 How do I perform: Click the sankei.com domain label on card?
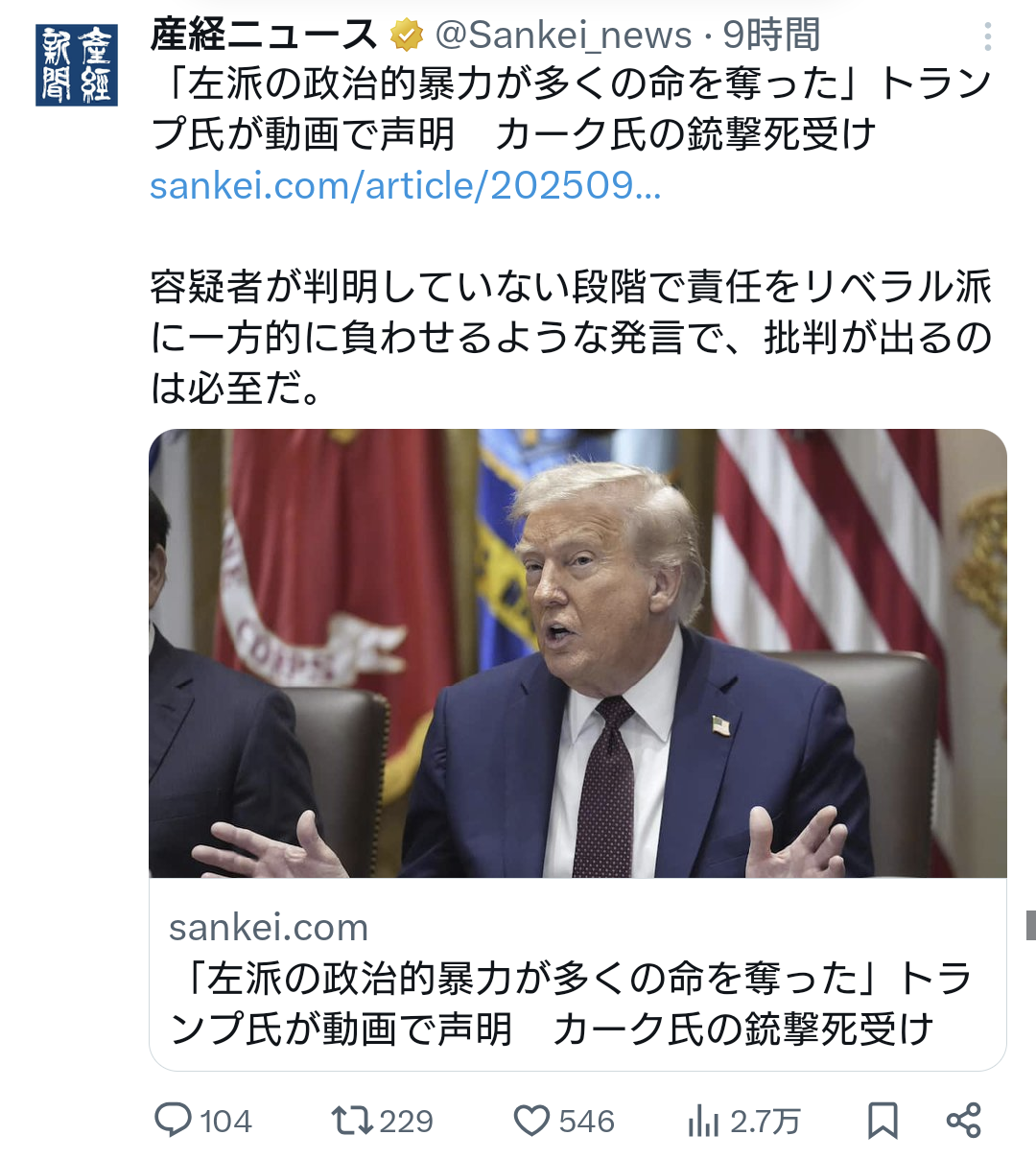269,927
